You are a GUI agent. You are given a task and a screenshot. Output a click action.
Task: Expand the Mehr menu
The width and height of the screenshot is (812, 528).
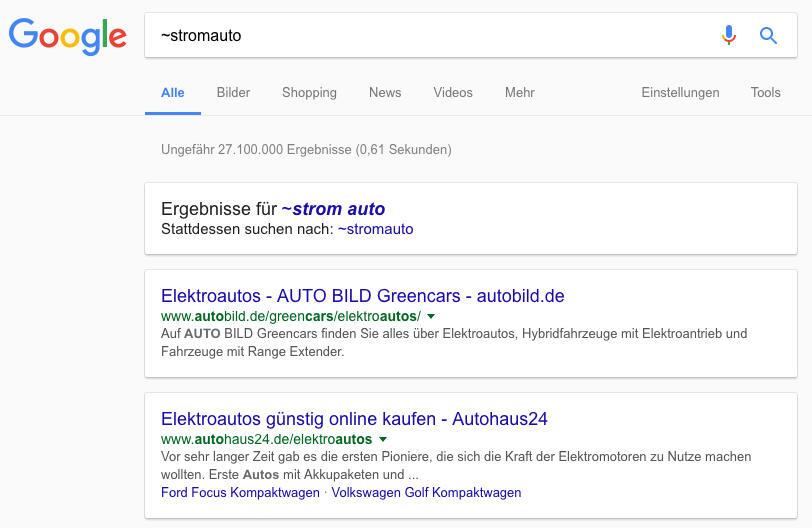pos(519,93)
